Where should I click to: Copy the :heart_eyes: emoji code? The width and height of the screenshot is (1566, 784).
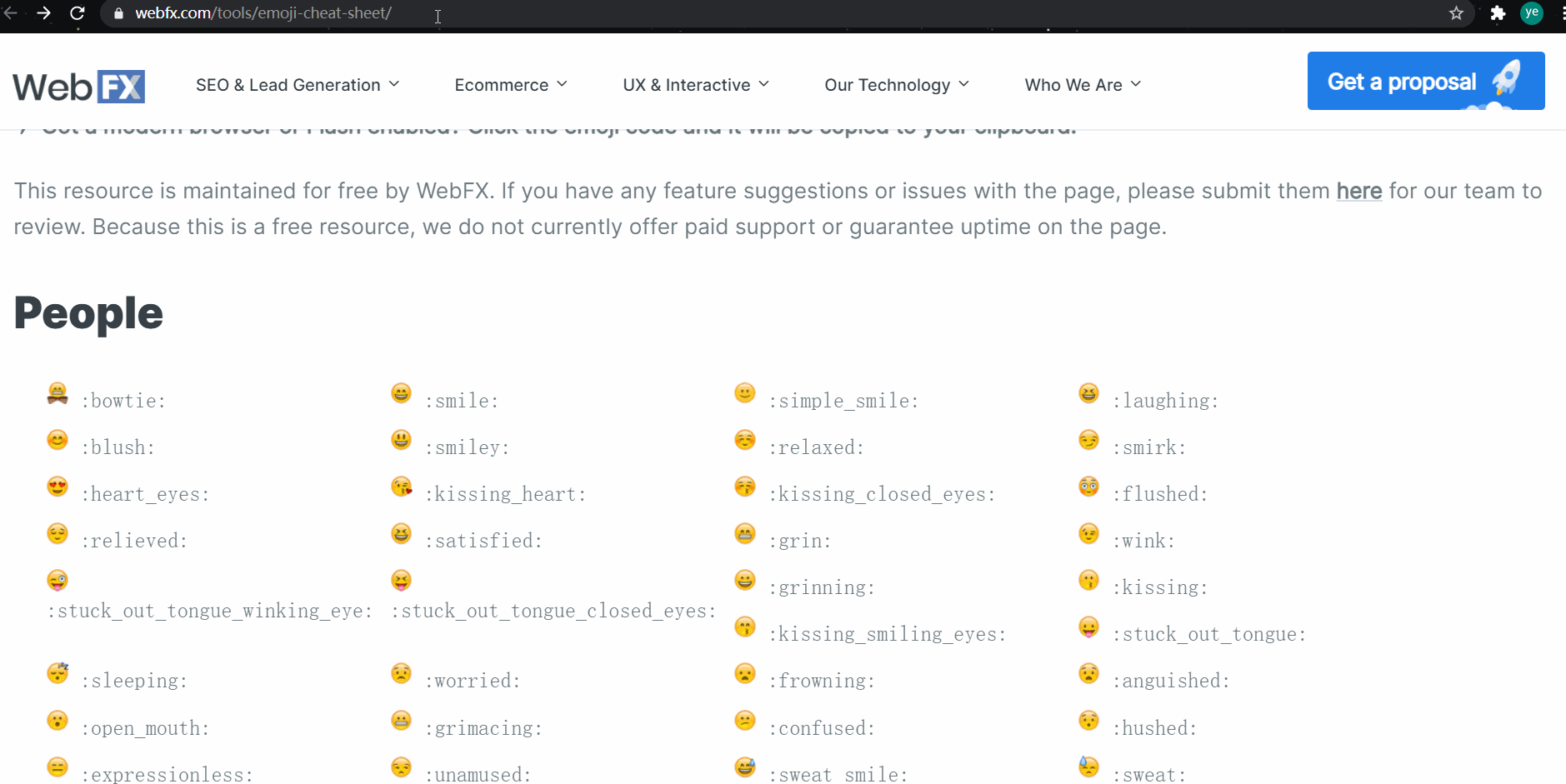pos(145,494)
